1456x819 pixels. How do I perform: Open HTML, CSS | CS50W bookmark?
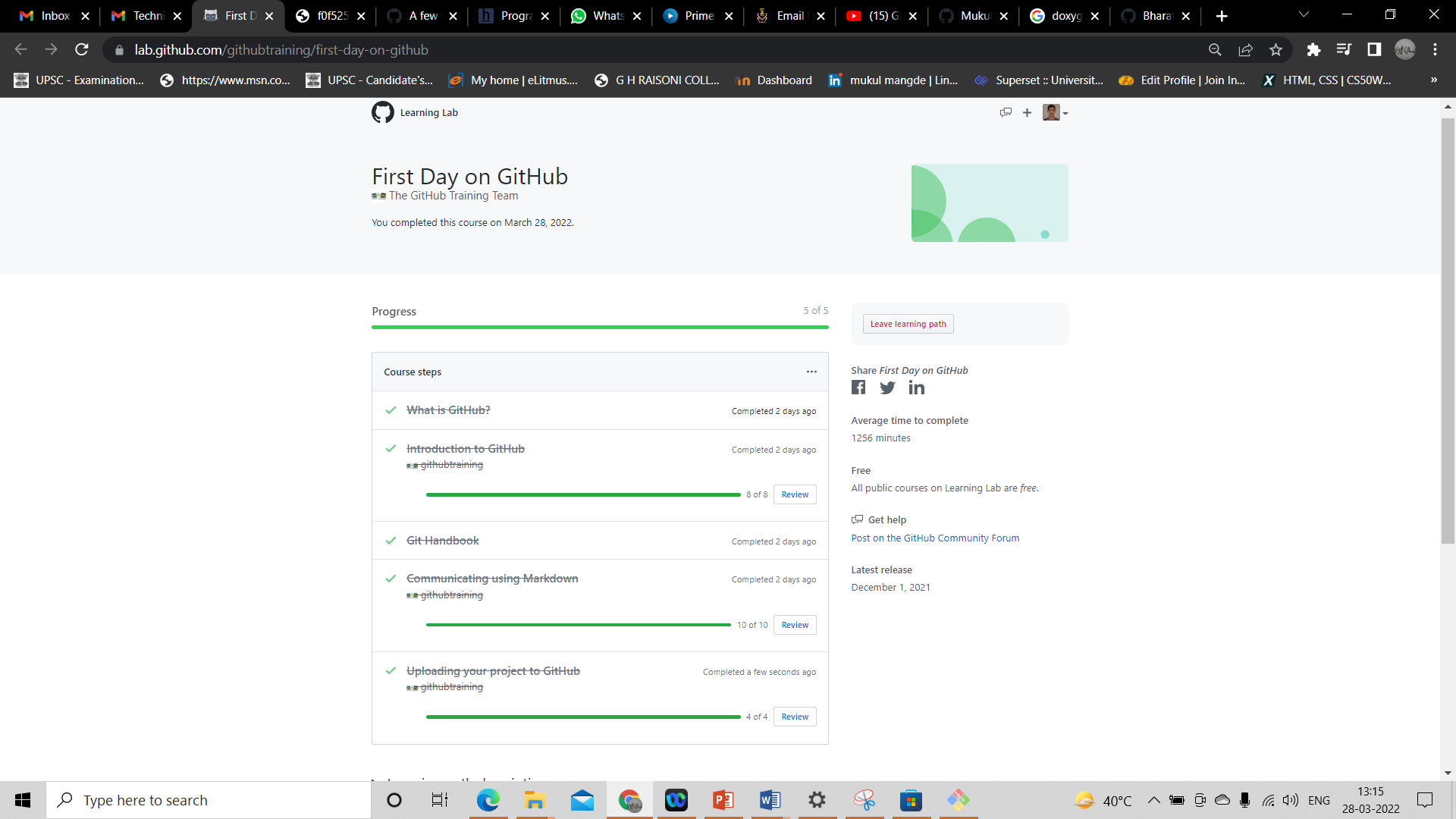pos(1326,80)
